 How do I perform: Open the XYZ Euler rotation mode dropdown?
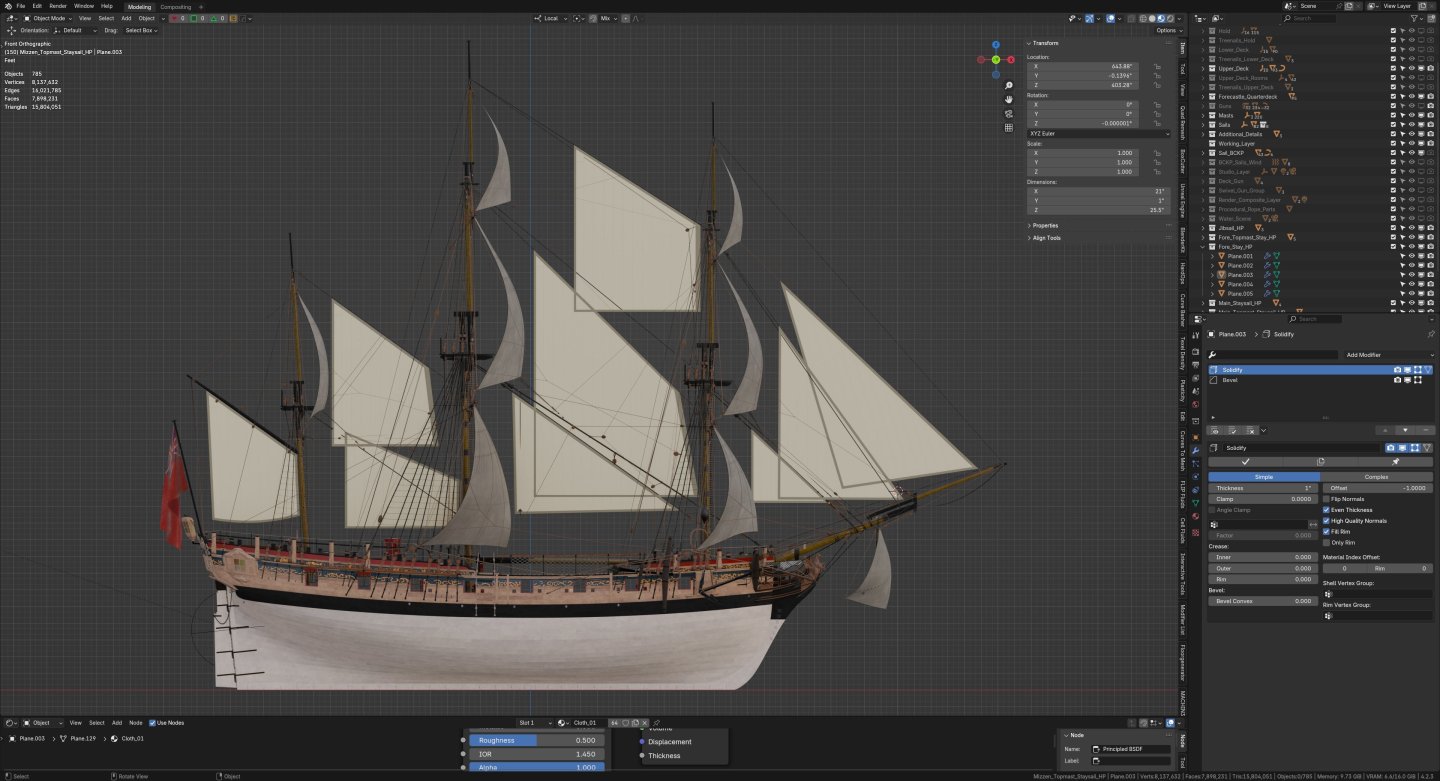1099,133
